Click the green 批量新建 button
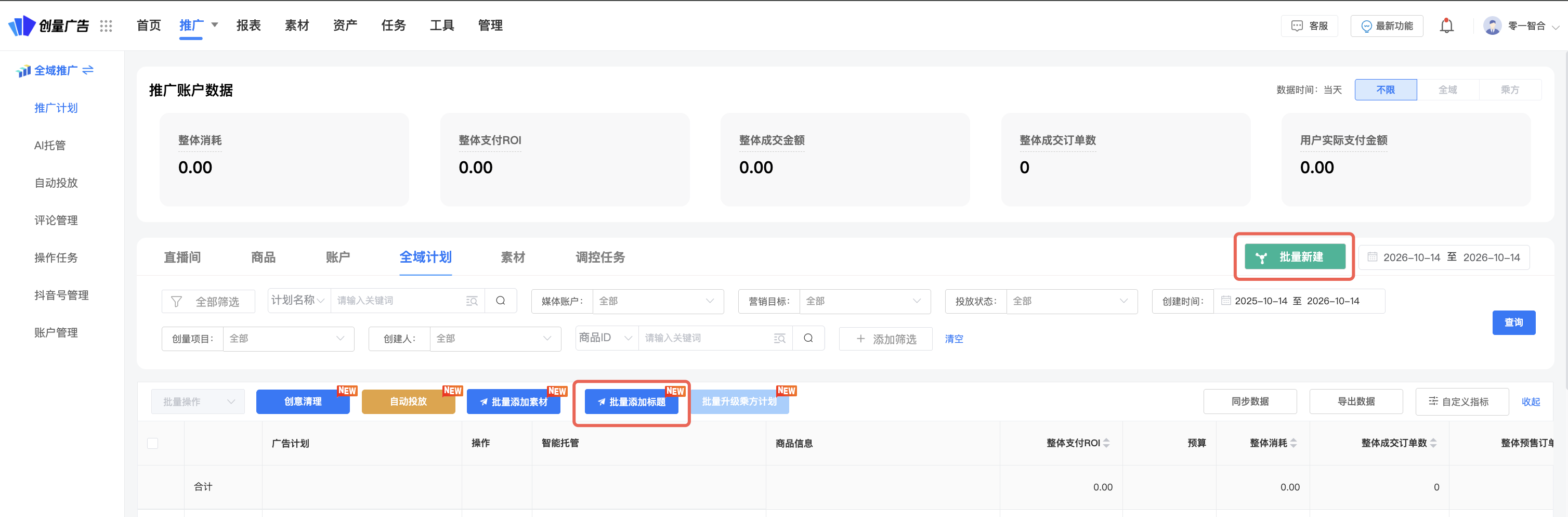The height and width of the screenshot is (517, 1568). click(1295, 256)
